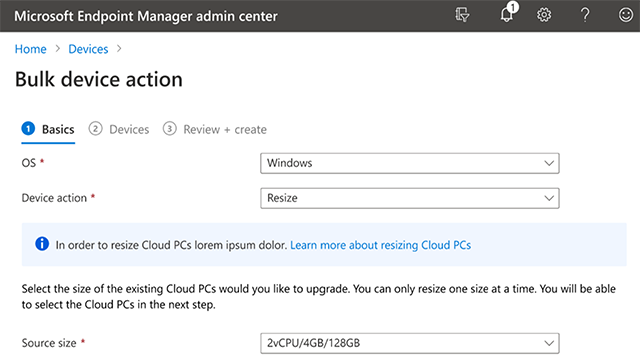Viewport: 640px width, 363px height.
Task: Select the Review + create tab
Action: pyautogui.click(x=215, y=129)
